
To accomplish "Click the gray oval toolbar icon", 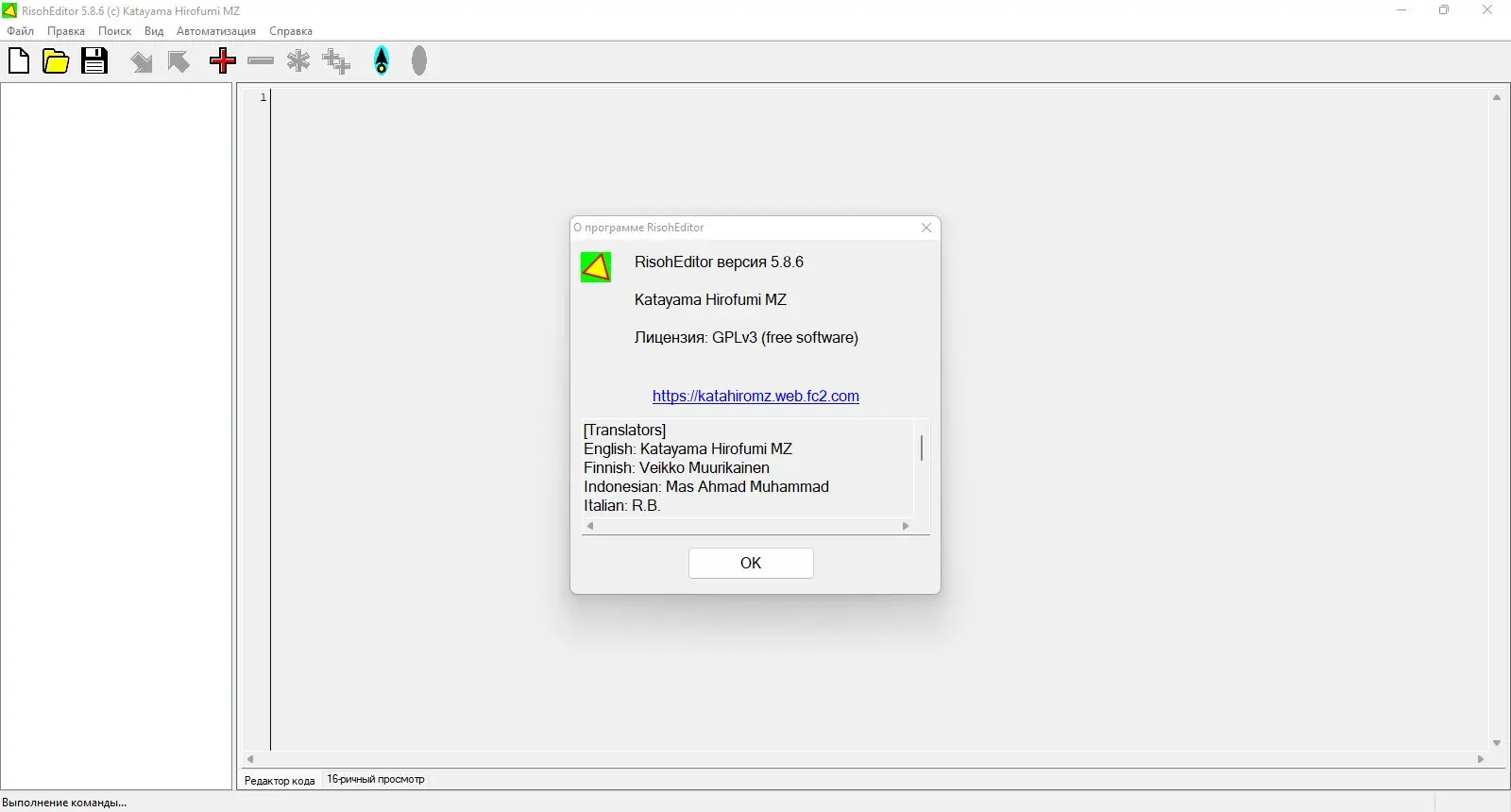I will [419, 60].
